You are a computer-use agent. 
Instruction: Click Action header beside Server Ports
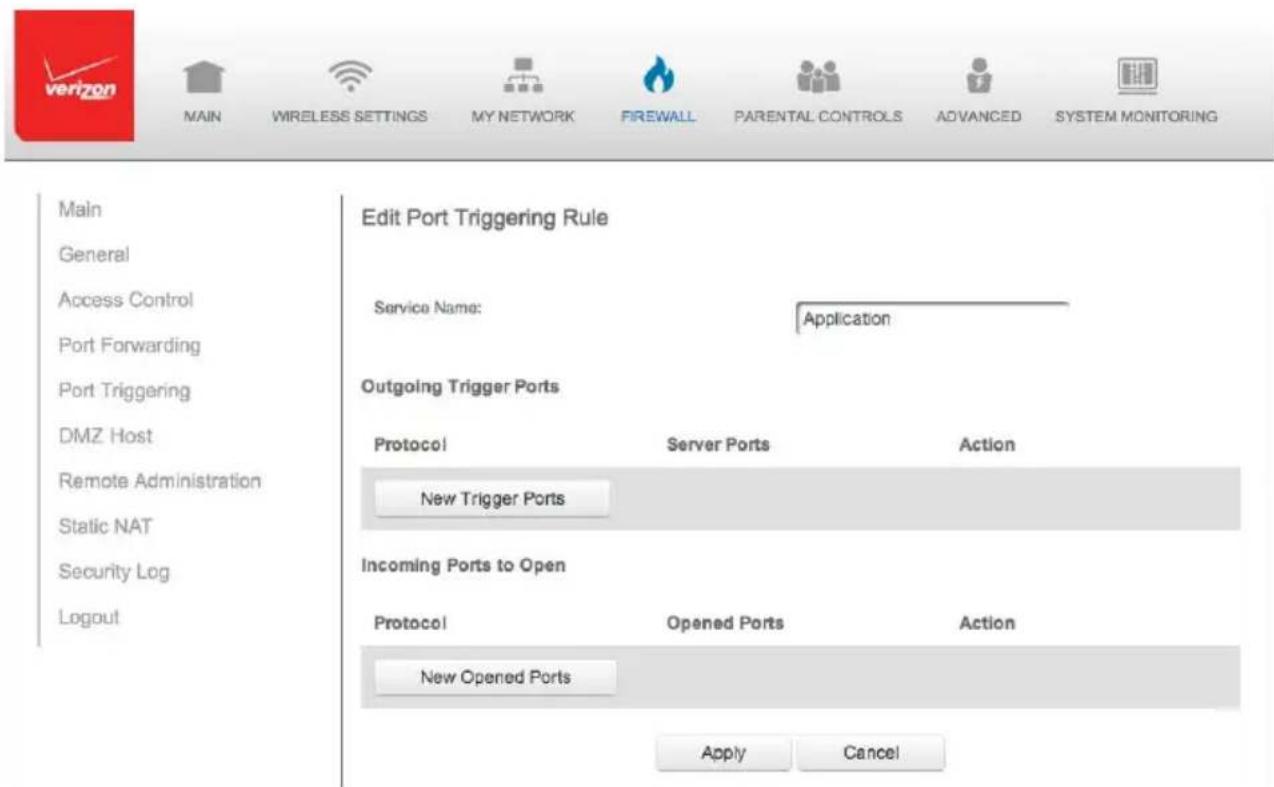[987, 445]
